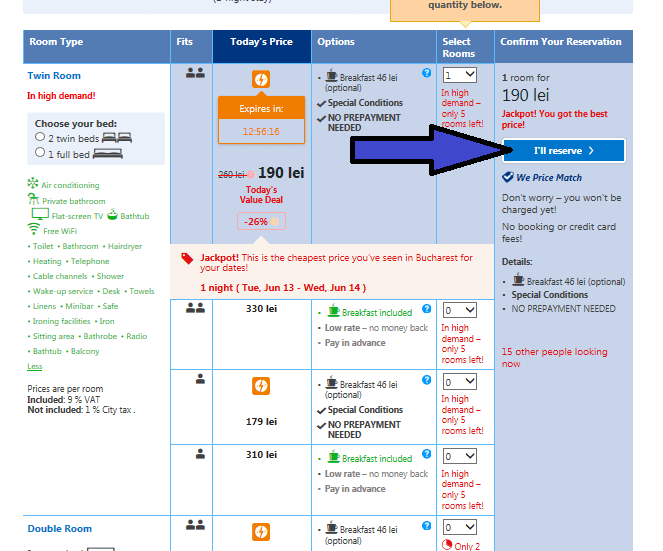Select the 1 full bed option
This screenshot has width=663, height=551.
tap(40, 153)
